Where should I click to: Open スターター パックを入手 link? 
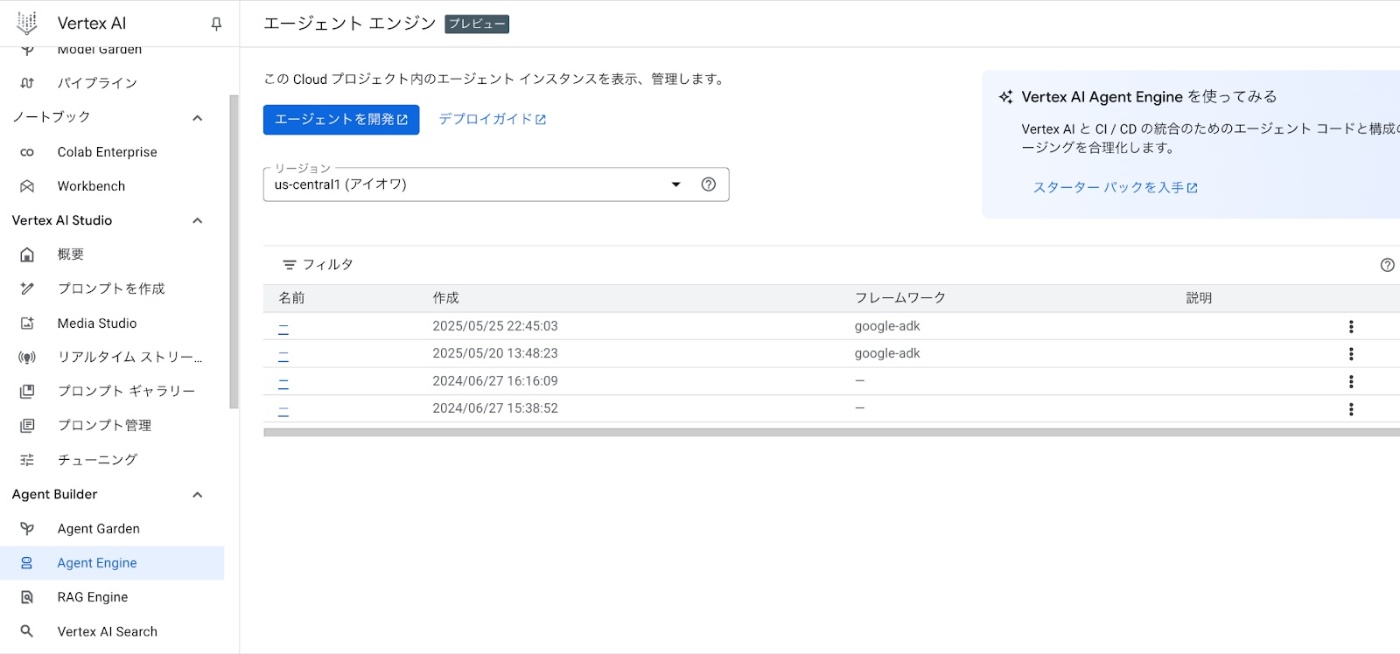click(1115, 188)
